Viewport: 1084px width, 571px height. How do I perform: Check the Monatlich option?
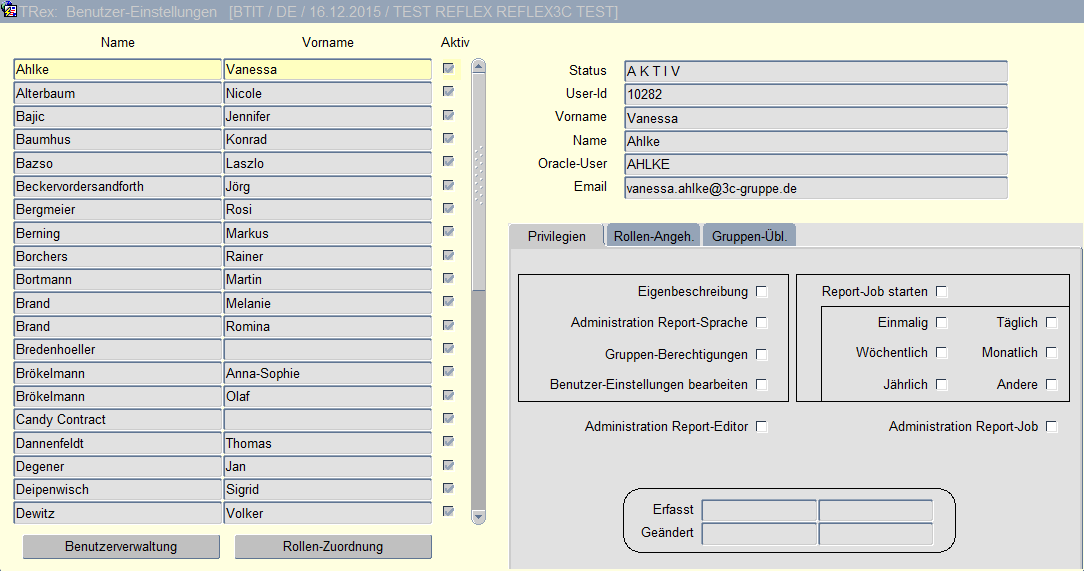tap(1051, 352)
